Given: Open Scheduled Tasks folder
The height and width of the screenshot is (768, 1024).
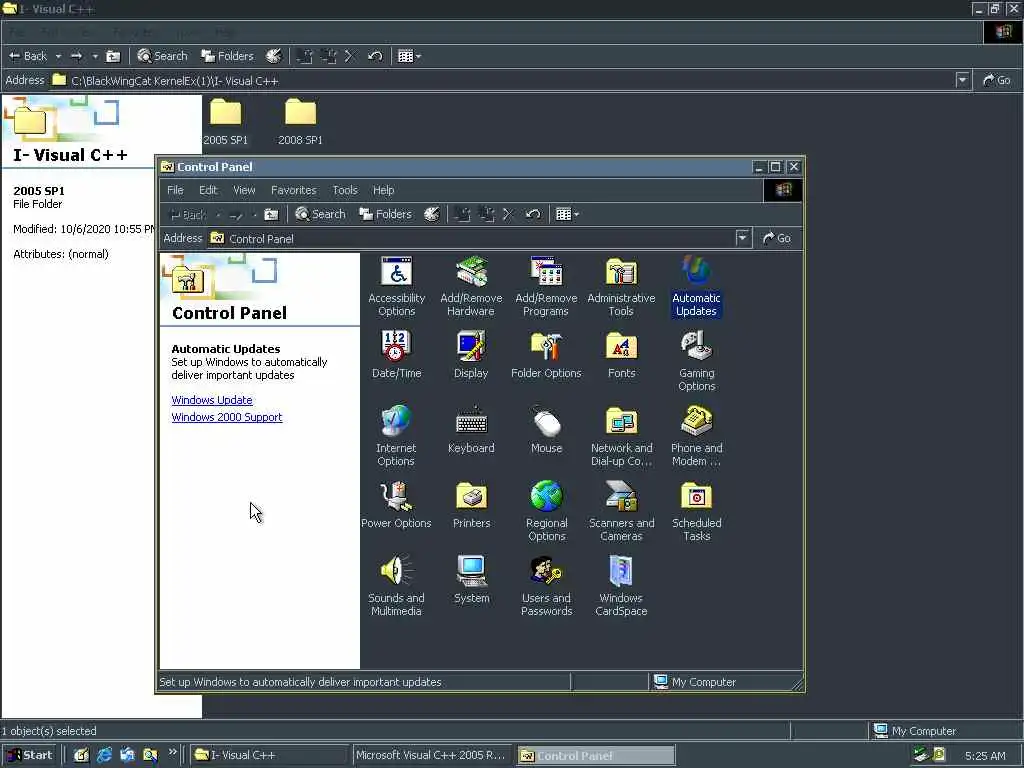Looking at the screenshot, I should [x=696, y=511].
